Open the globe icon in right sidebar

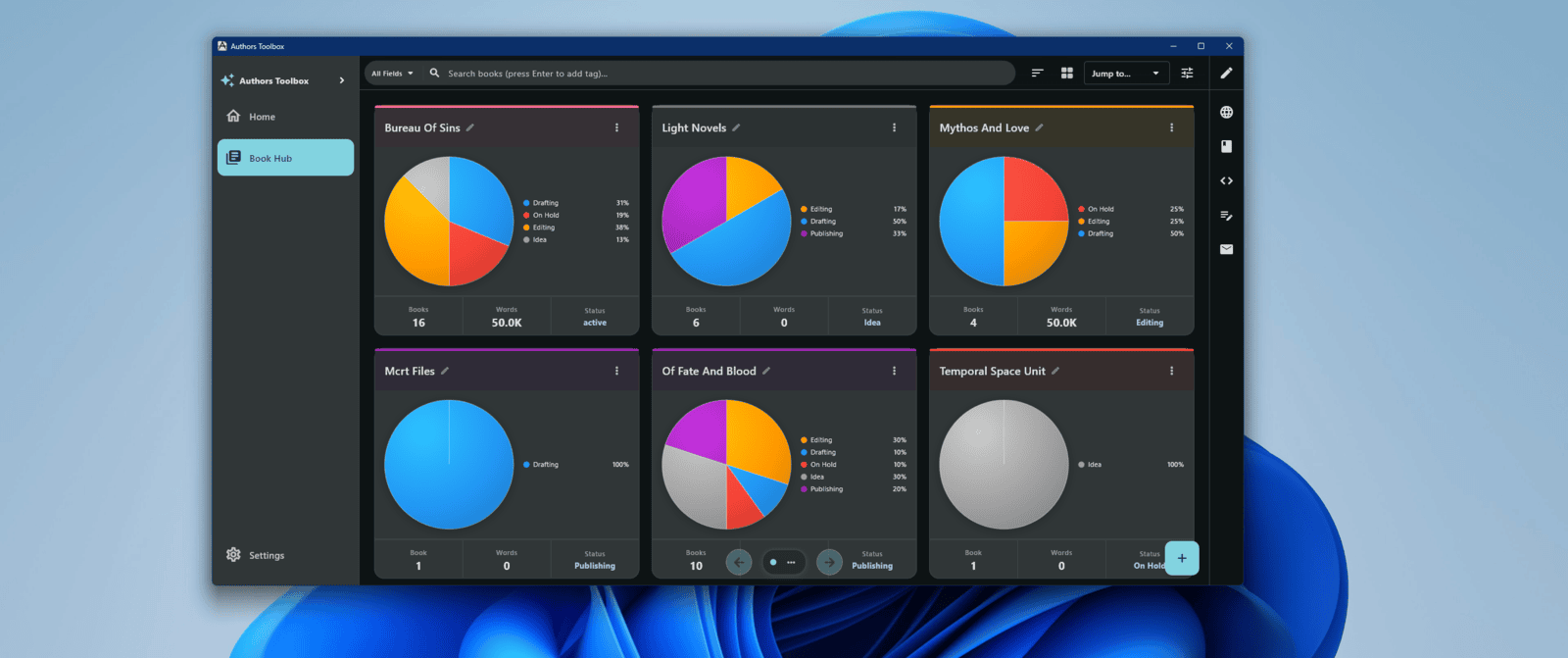point(1226,113)
